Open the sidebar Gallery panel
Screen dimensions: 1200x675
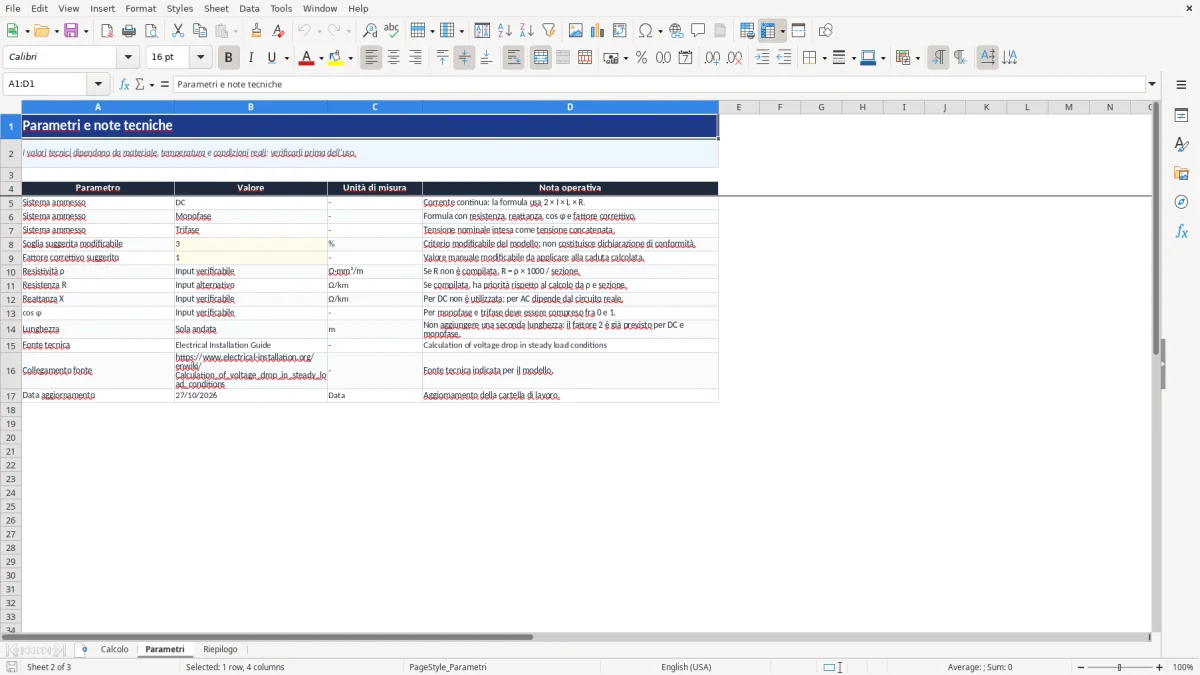pyautogui.click(x=1181, y=173)
